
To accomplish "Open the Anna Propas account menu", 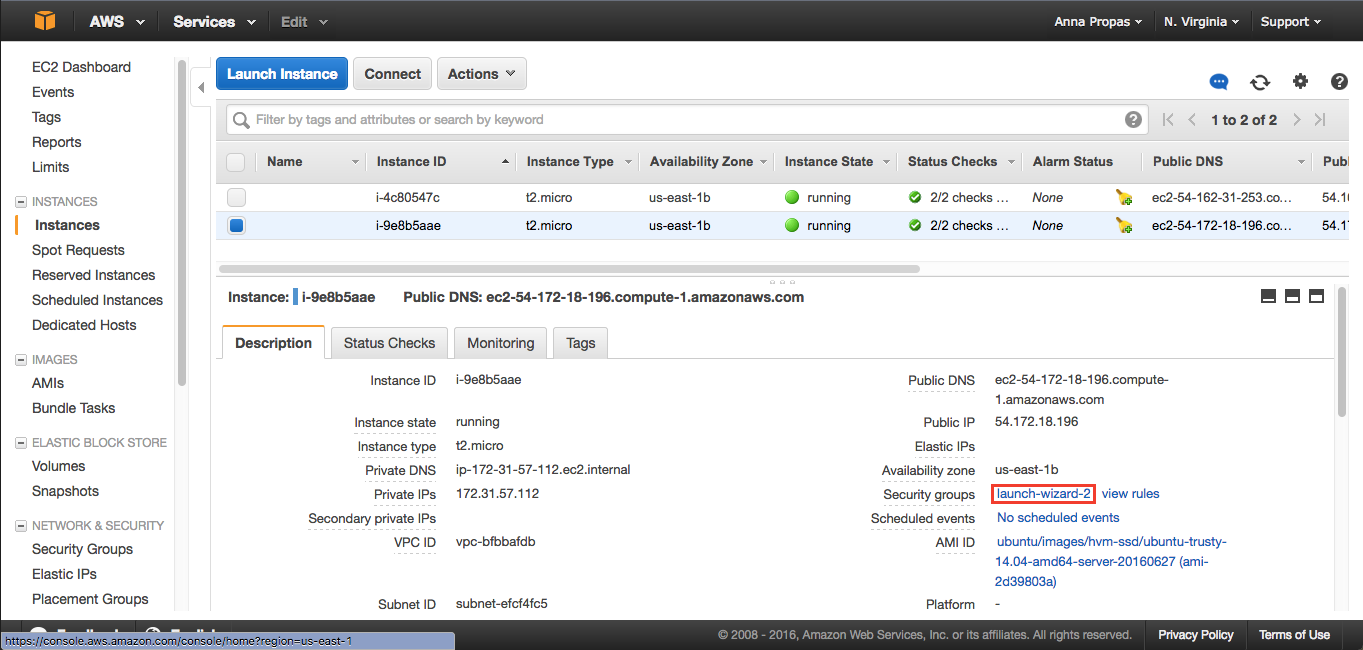I will pos(1099,21).
